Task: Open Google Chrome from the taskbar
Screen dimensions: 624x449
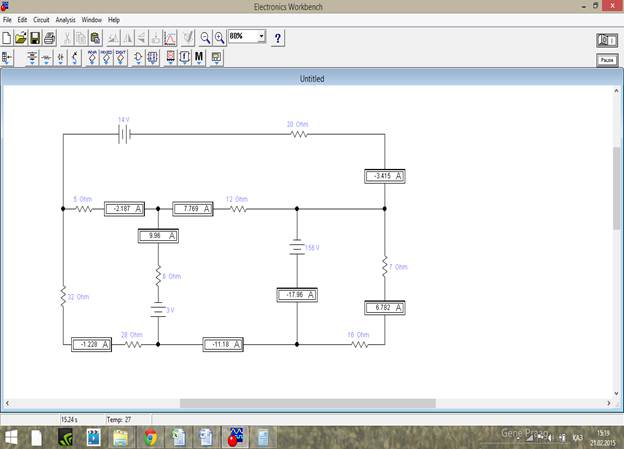Action: (150, 437)
